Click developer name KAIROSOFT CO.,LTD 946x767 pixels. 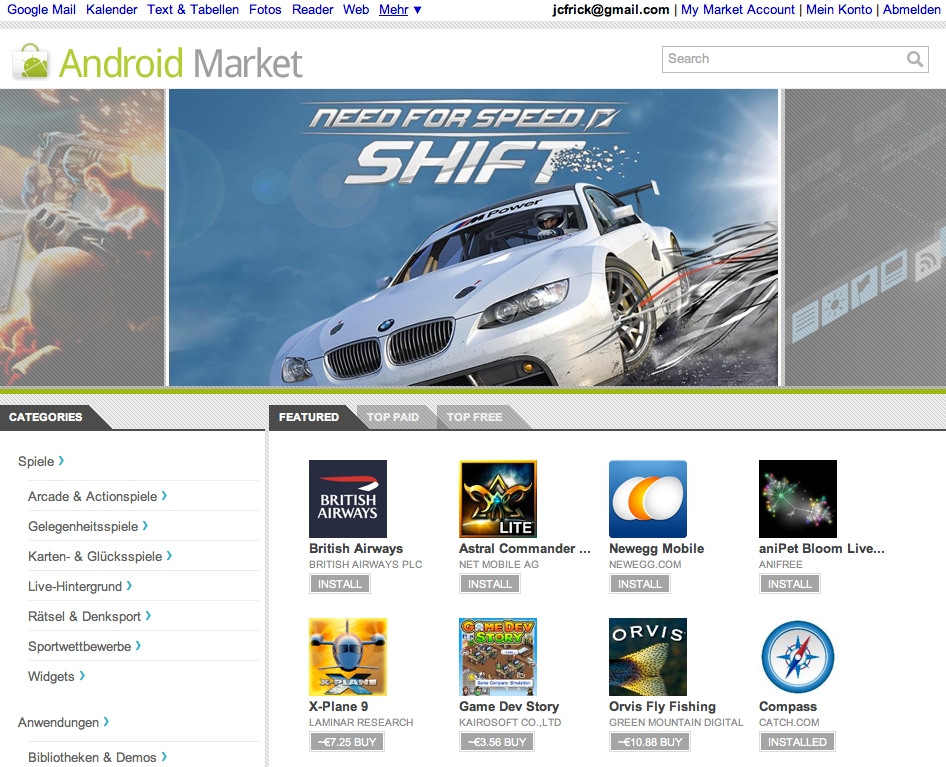(x=510, y=722)
